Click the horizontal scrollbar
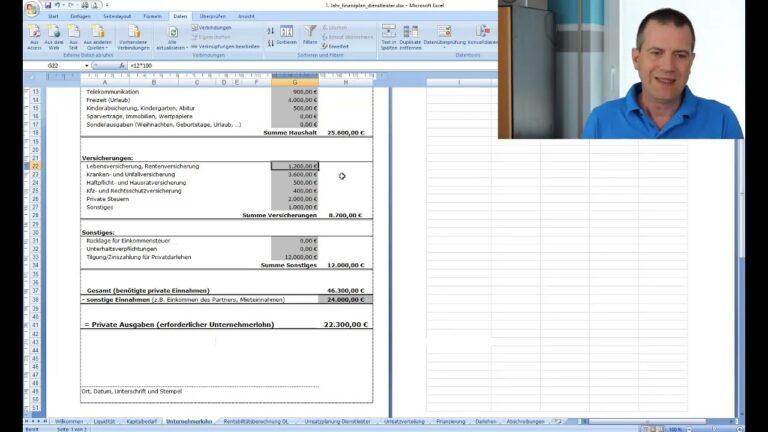 (647, 421)
